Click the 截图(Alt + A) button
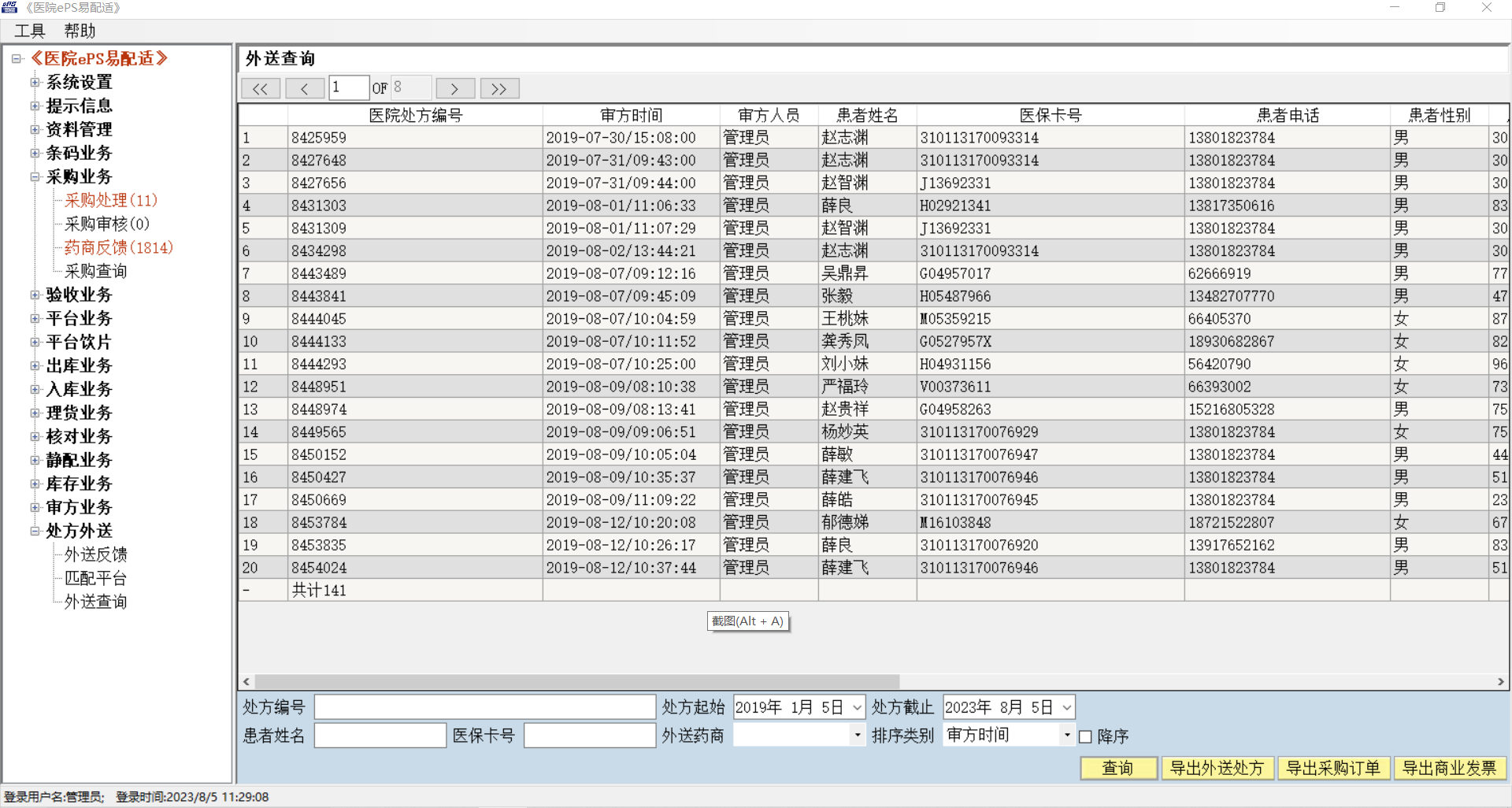 click(x=748, y=621)
